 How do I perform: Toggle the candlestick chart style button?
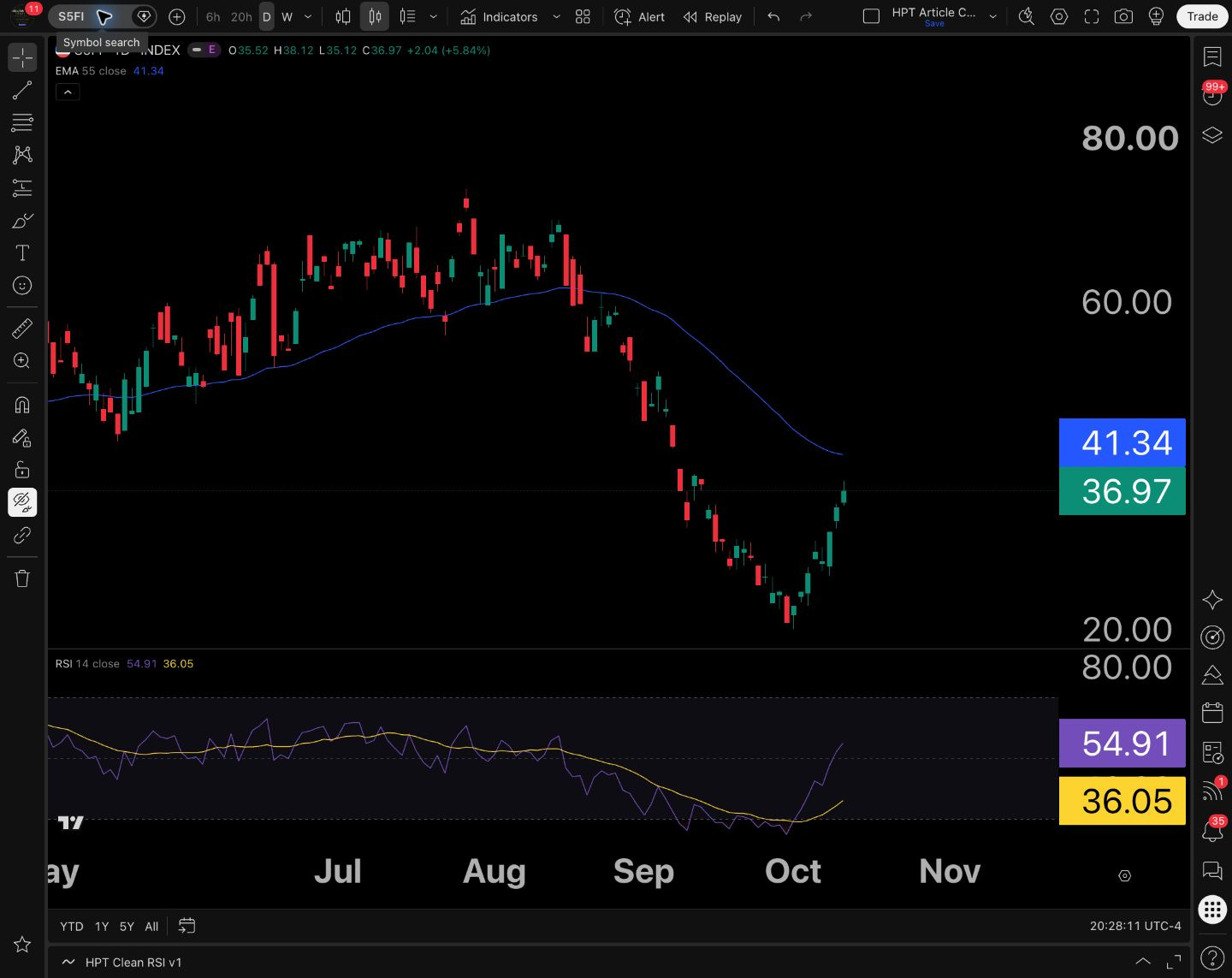tap(375, 16)
